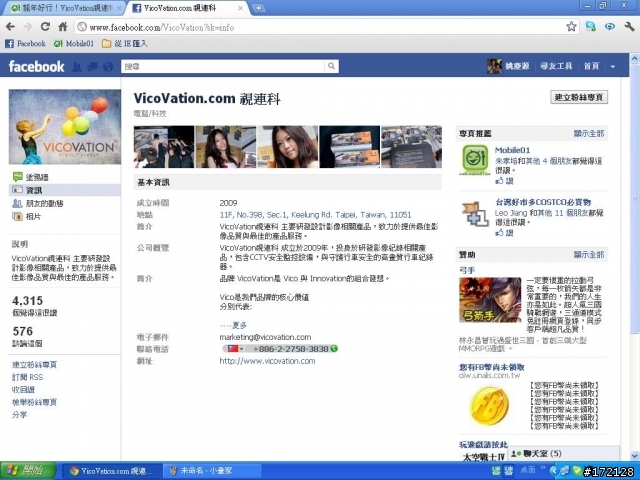Click 顯示全部 beside 贊助
This screenshot has width=640, height=480.
point(589,255)
